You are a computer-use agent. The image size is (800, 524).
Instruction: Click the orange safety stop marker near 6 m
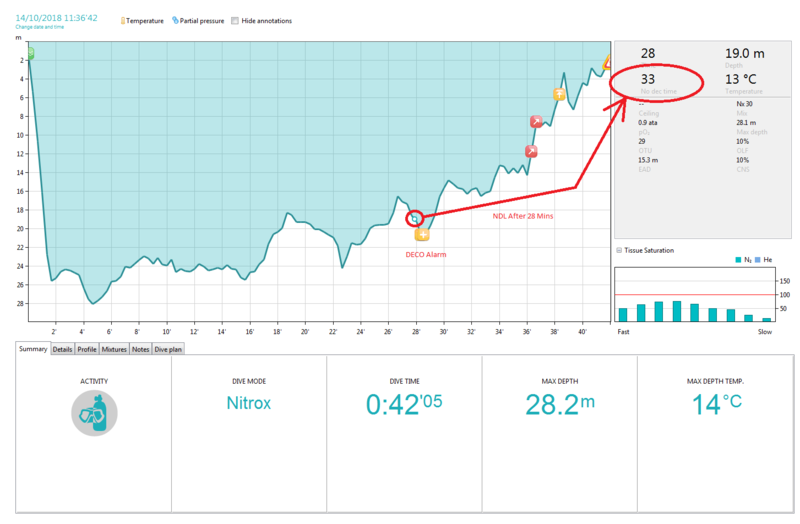559,94
